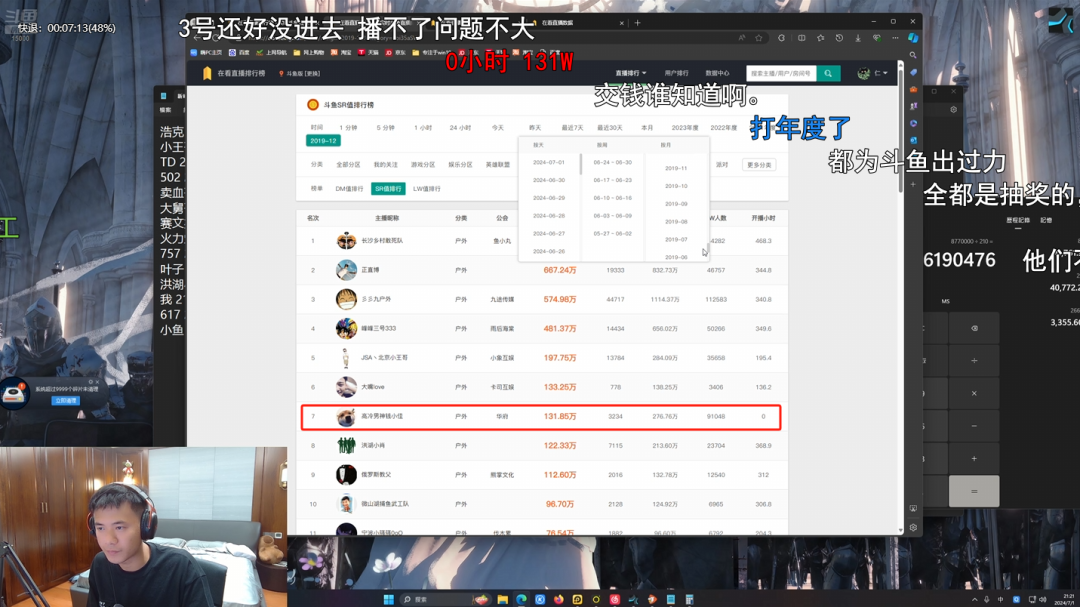Screen dimensions: 1080x607
Task: Open streamer 高冷男神钱小佳 link
Action: (382, 416)
